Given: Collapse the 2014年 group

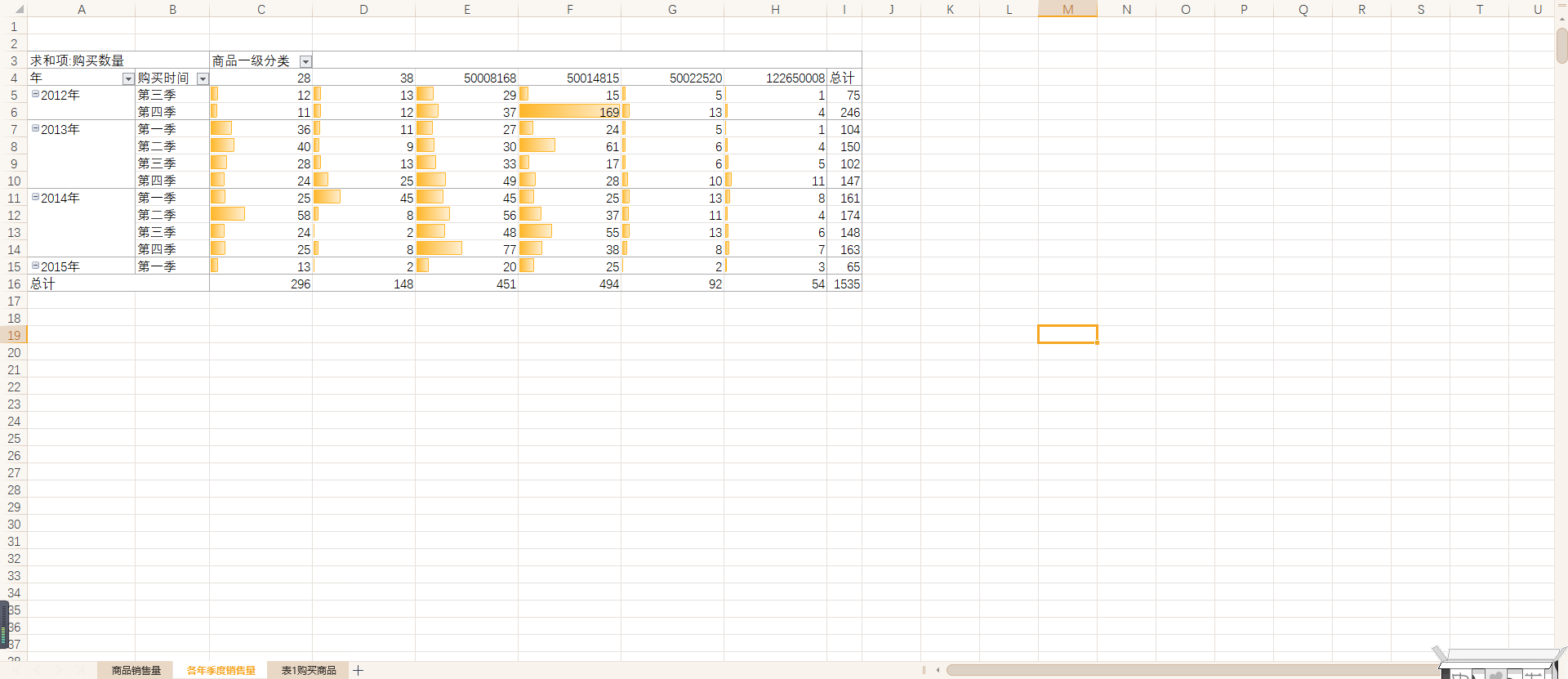Looking at the screenshot, I should click(x=35, y=197).
